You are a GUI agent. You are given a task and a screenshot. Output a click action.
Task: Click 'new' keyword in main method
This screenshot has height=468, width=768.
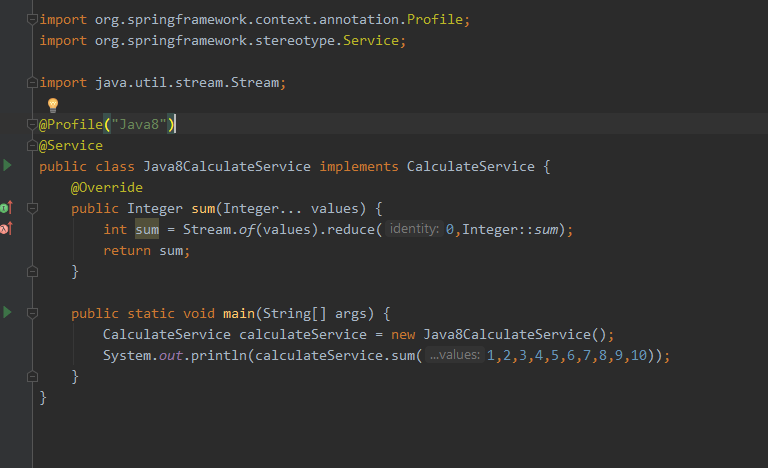(x=403, y=334)
